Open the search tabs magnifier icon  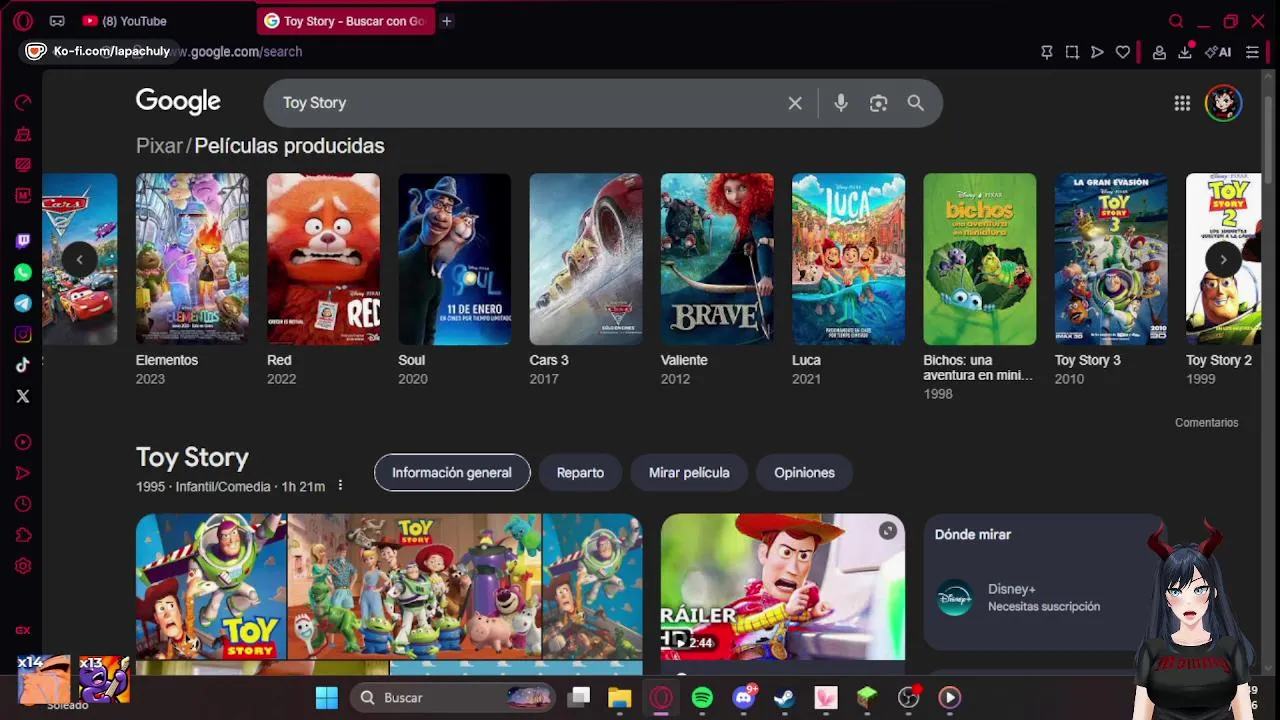pyautogui.click(x=1176, y=21)
